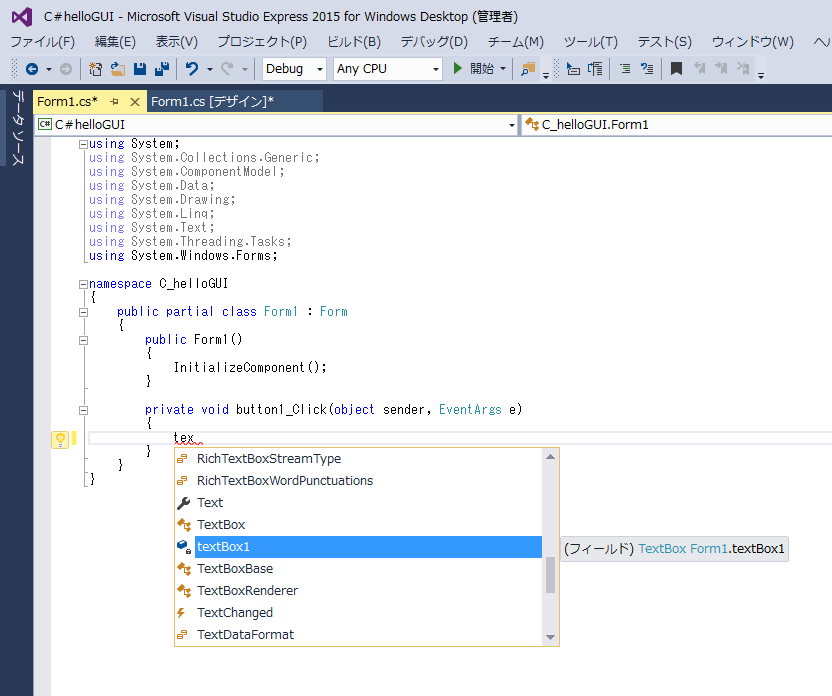This screenshot has height=696, width=832.
Task: Click the Find in Files icon
Action: coord(528,69)
